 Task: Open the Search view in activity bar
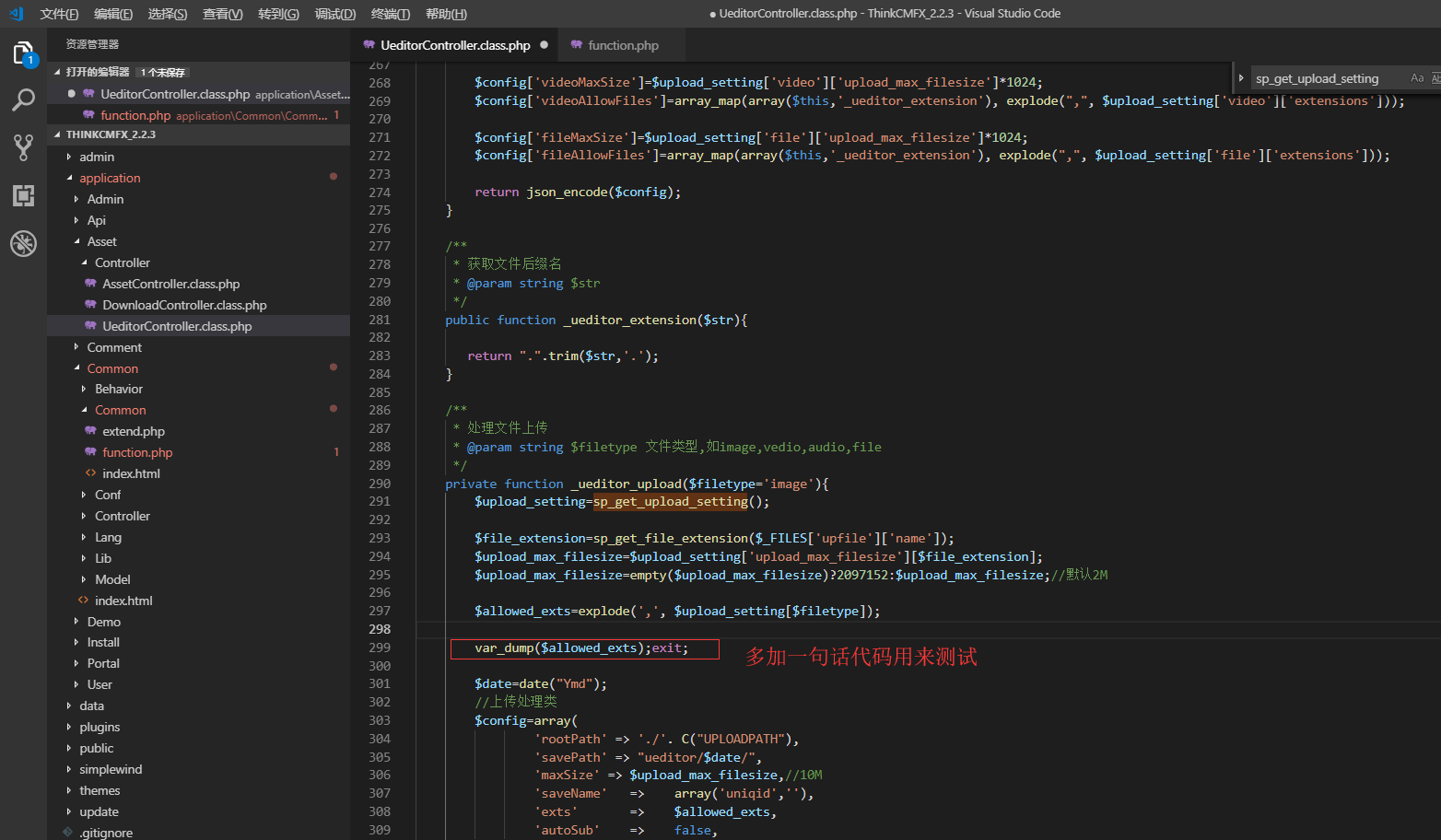pos(23,99)
